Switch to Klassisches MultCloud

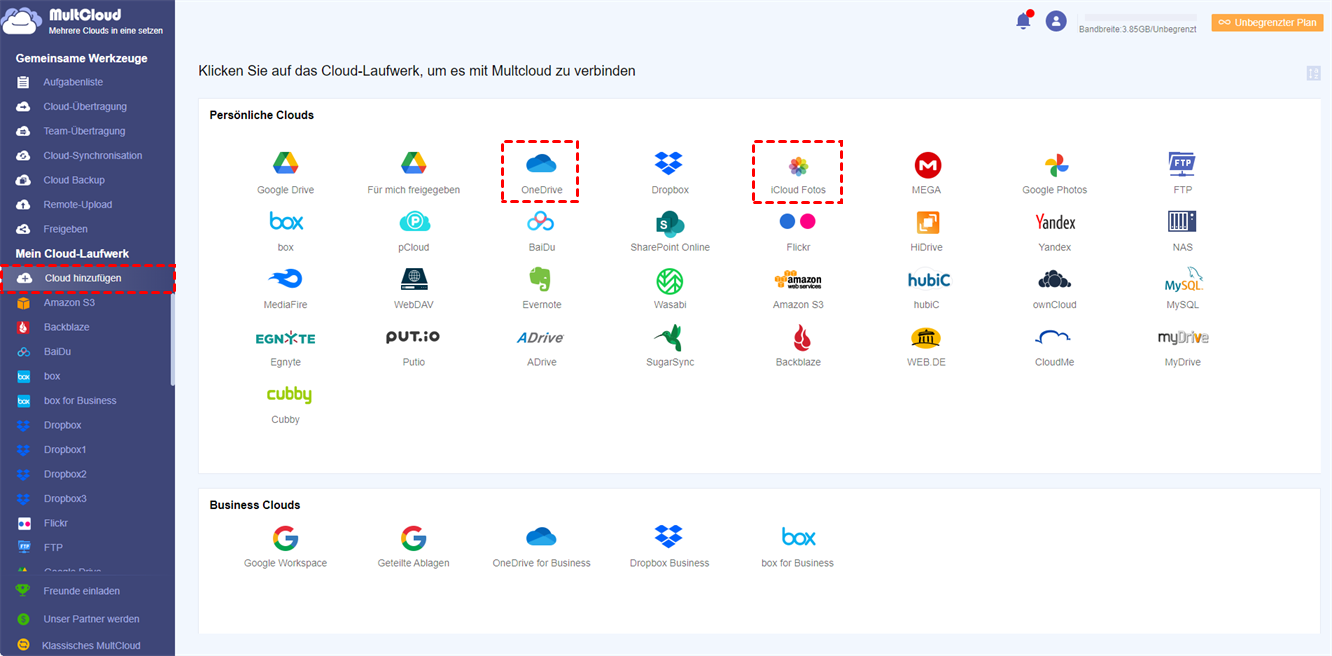point(91,646)
